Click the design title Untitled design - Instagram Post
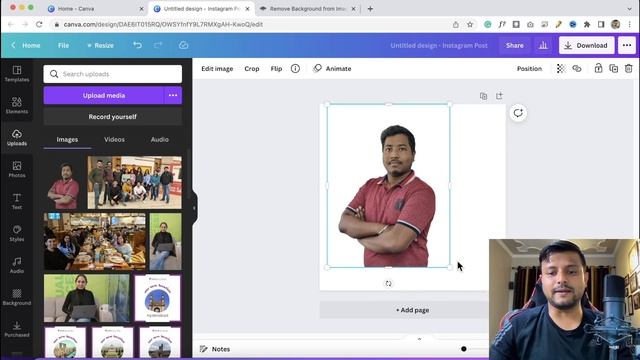This screenshot has width=640, height=360. click(x=439, y=45)
